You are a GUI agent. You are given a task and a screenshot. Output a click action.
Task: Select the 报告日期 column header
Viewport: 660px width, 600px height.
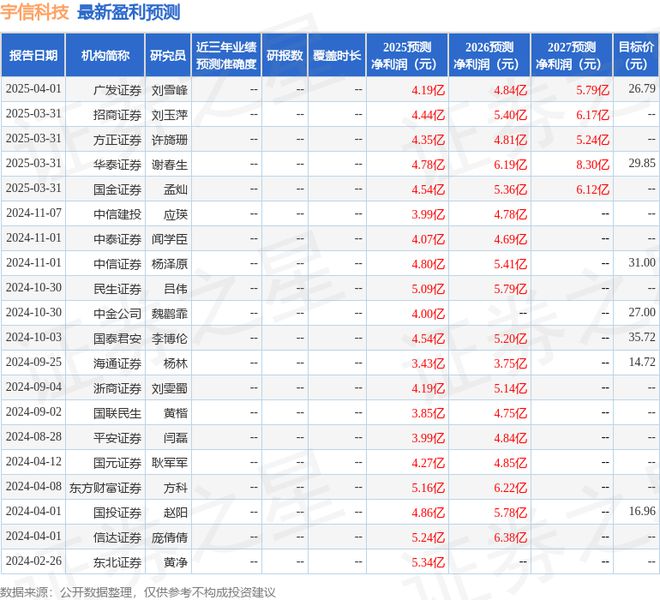click(x=33, y=55)
